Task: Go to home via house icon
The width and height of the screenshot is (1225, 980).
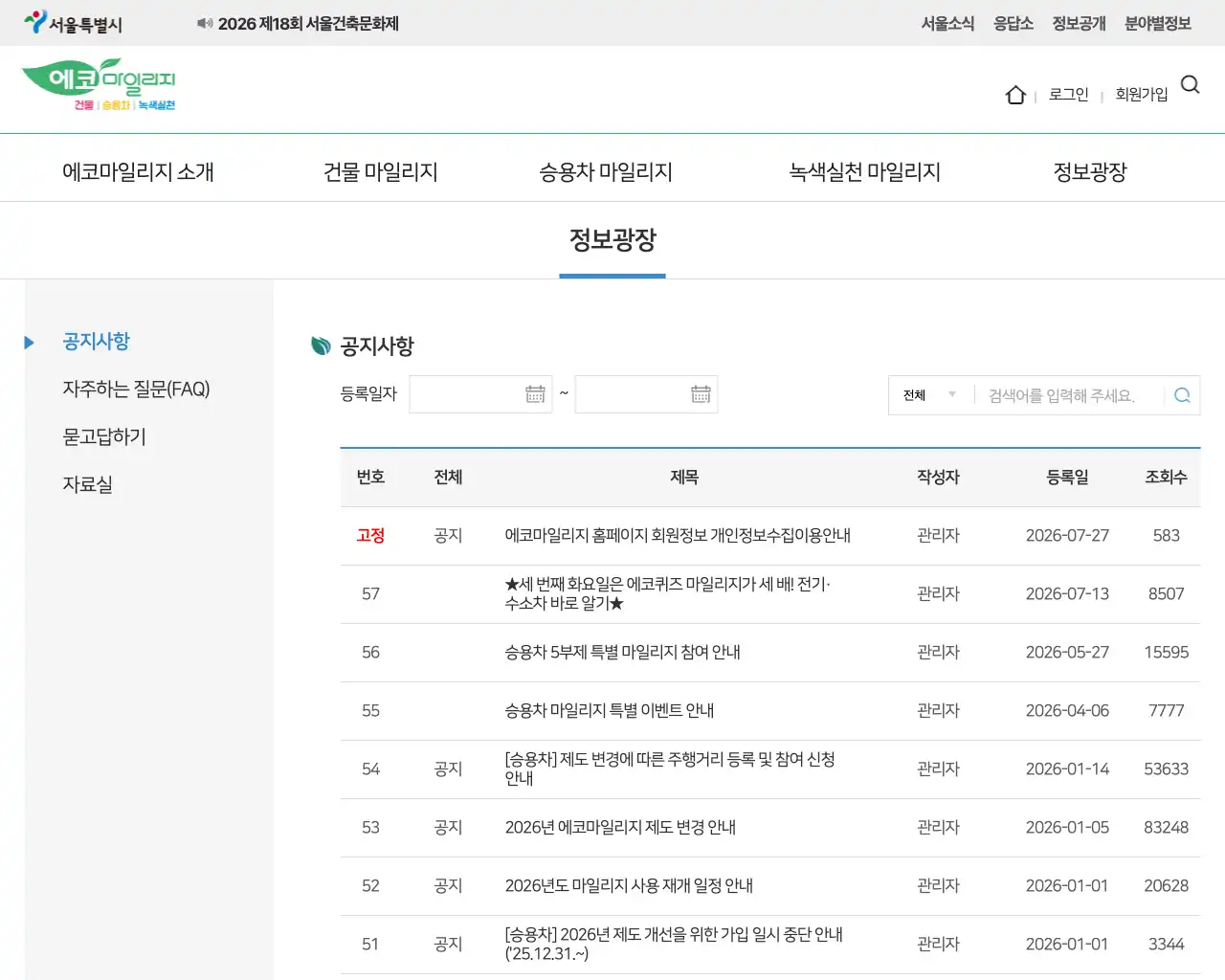Action: pyautogui.click(x=1015, y=95)
